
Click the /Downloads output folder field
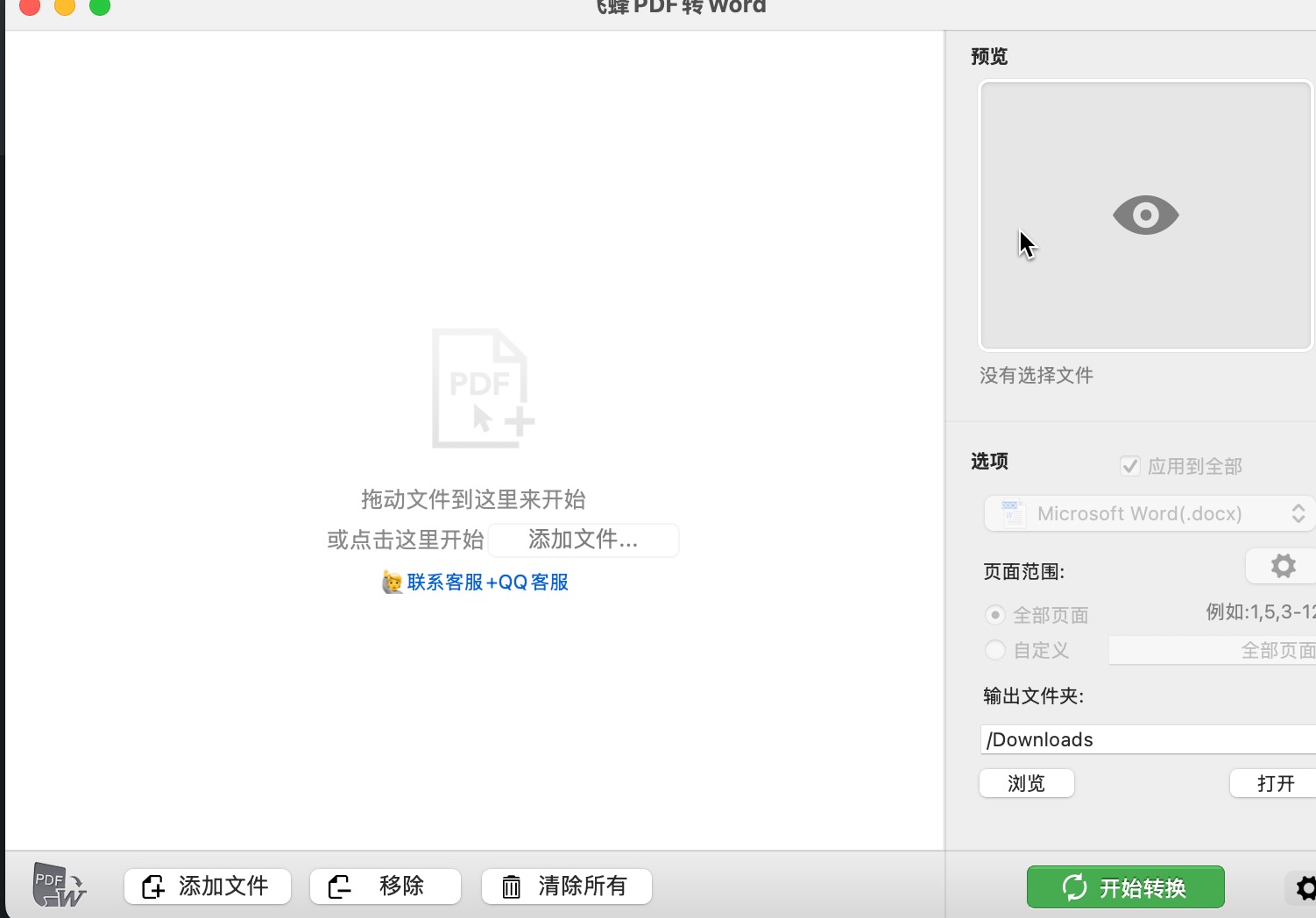click(x=1148, y=739)
